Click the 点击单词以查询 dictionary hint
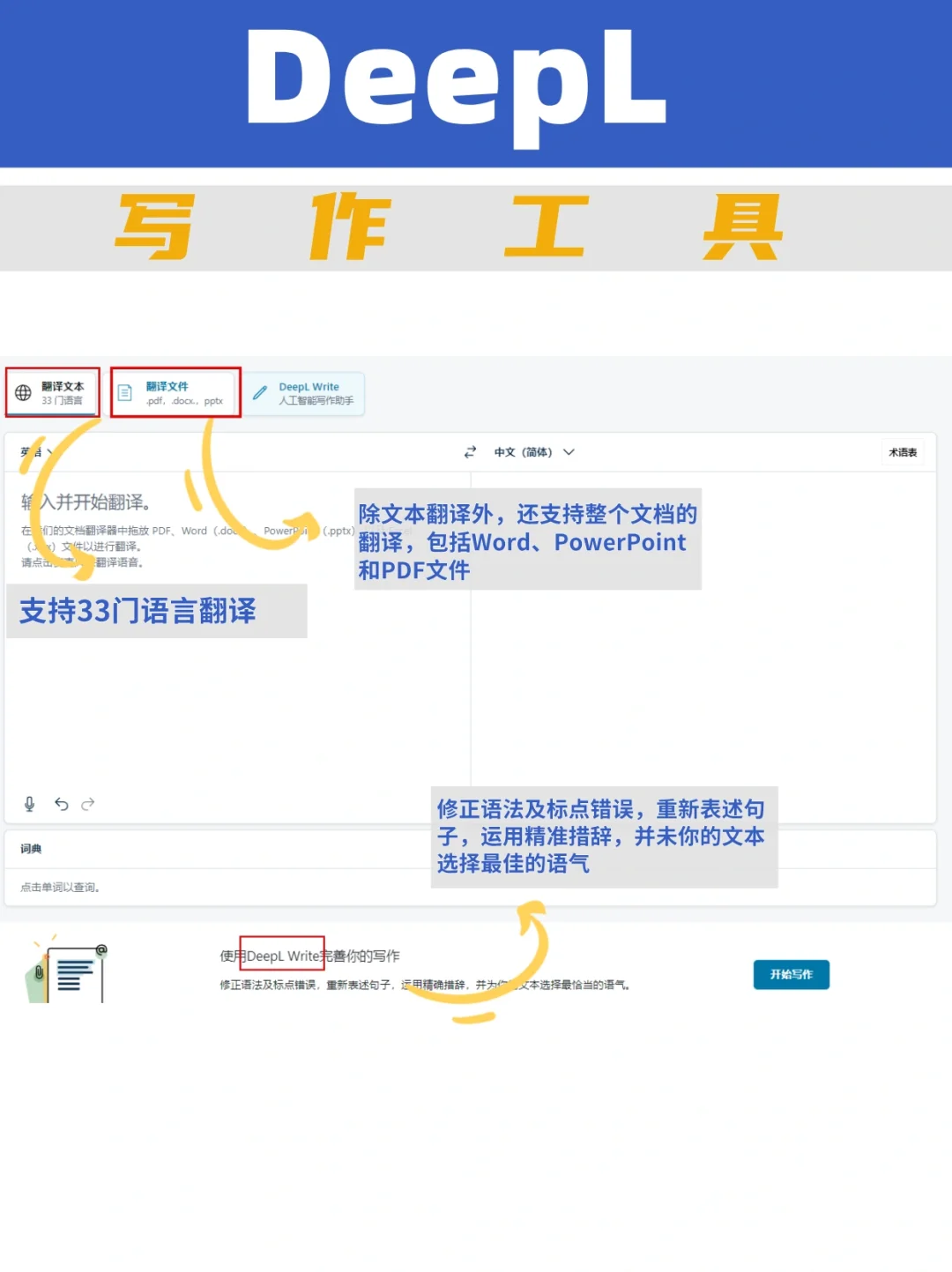This screenshot has height=1272, width=952. (60, 888)
